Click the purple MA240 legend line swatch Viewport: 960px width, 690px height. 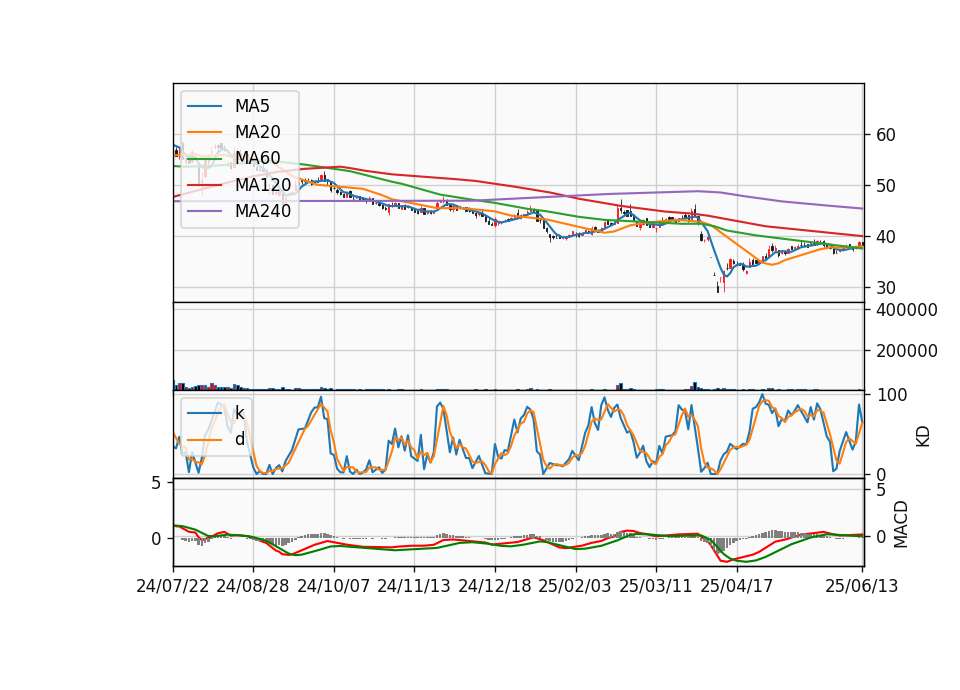click(x=204, y=211)
